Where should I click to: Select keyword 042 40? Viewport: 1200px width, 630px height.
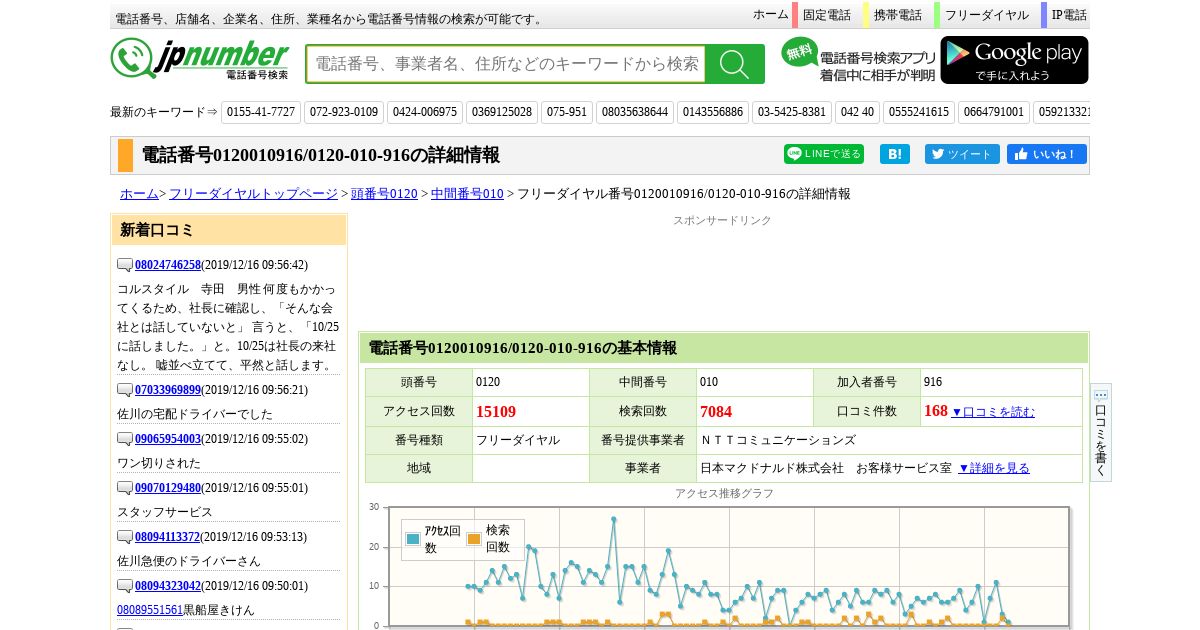(x=857, y=112)
